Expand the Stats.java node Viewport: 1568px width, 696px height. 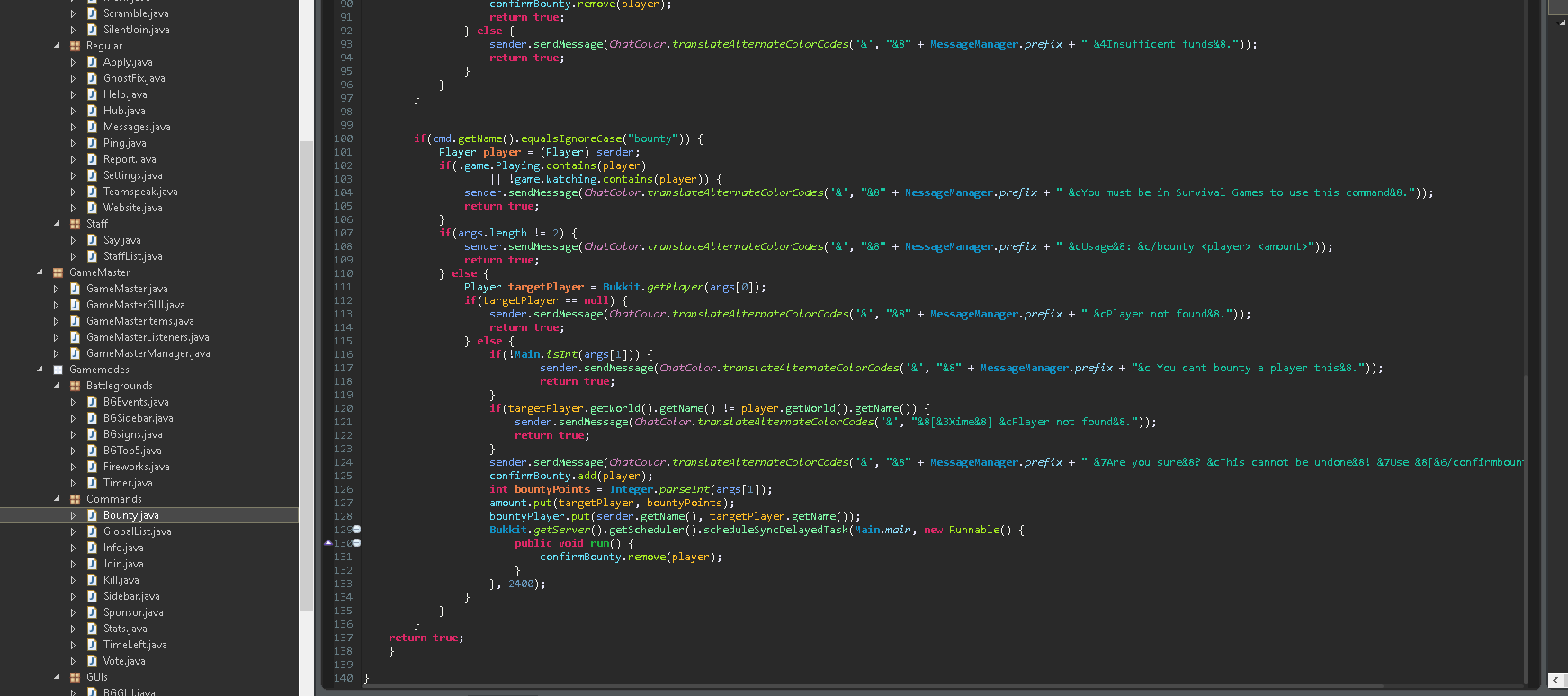[x=73, y=629]
